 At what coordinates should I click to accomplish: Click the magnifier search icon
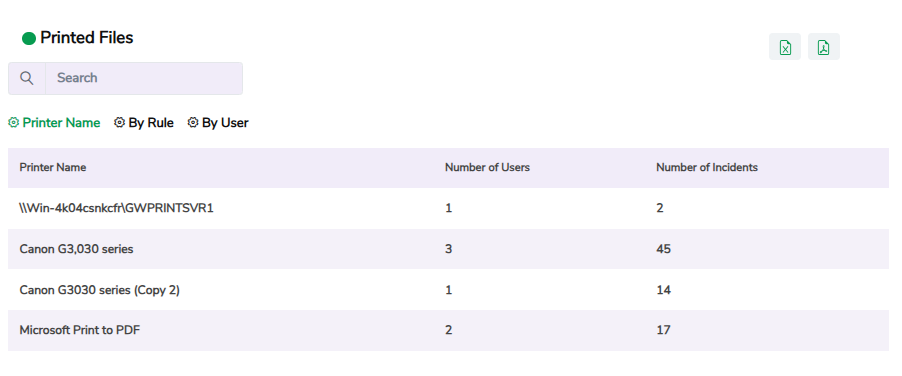26,78
